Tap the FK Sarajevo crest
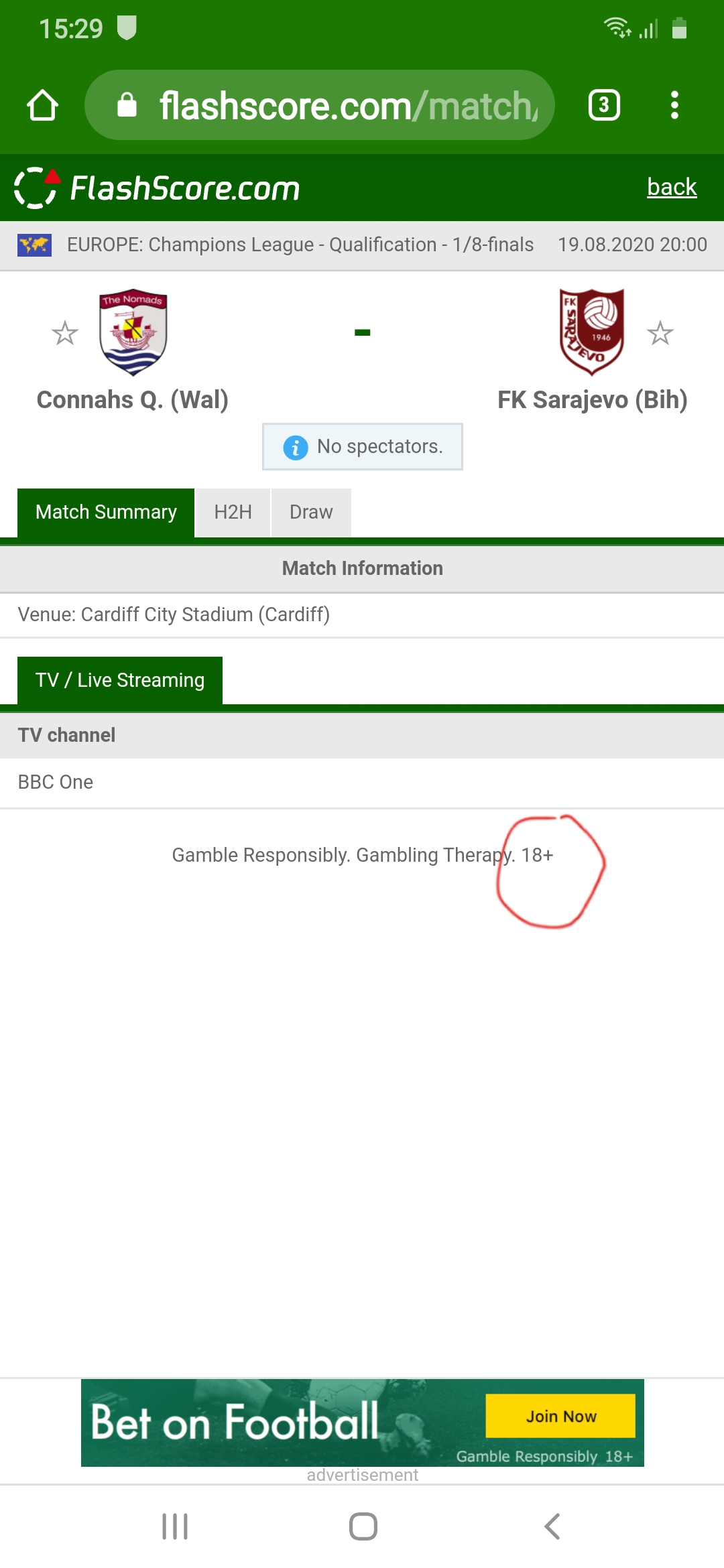The width and height of the screenshot is (724, 1568). coord(592,332)
